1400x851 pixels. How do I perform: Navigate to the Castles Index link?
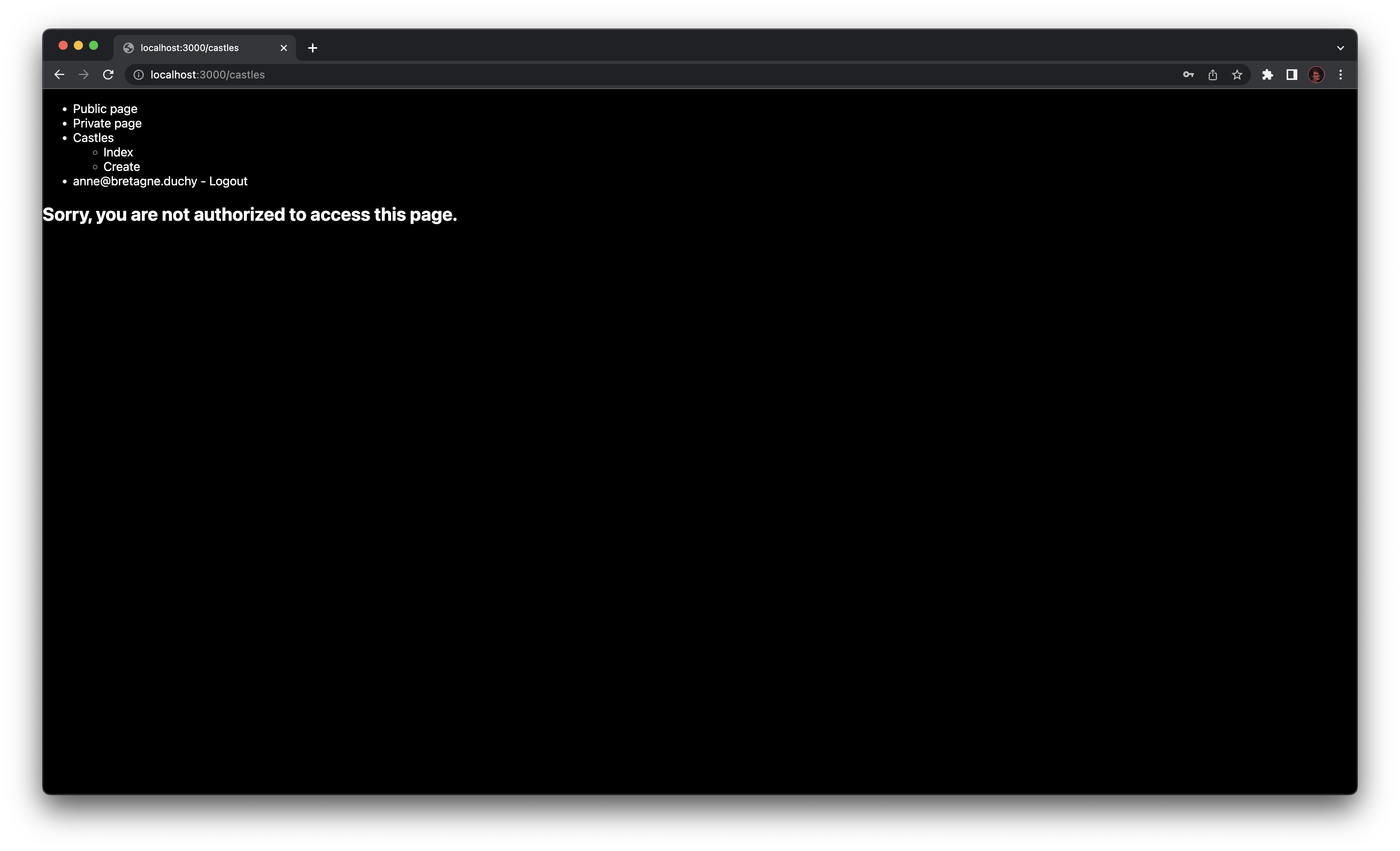tap(118, 152)
